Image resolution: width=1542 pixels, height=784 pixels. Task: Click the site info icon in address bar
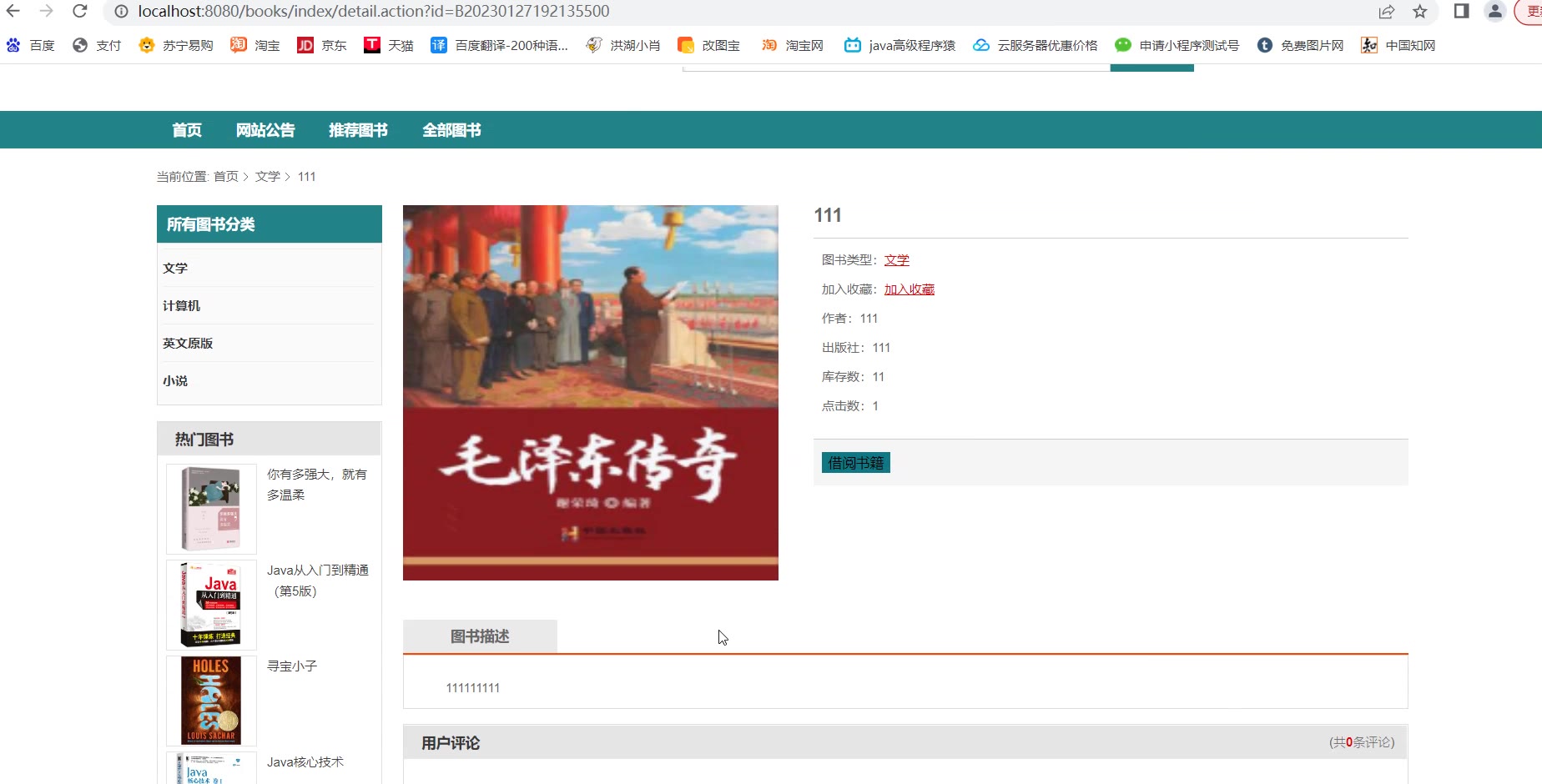tap(121, 11)
